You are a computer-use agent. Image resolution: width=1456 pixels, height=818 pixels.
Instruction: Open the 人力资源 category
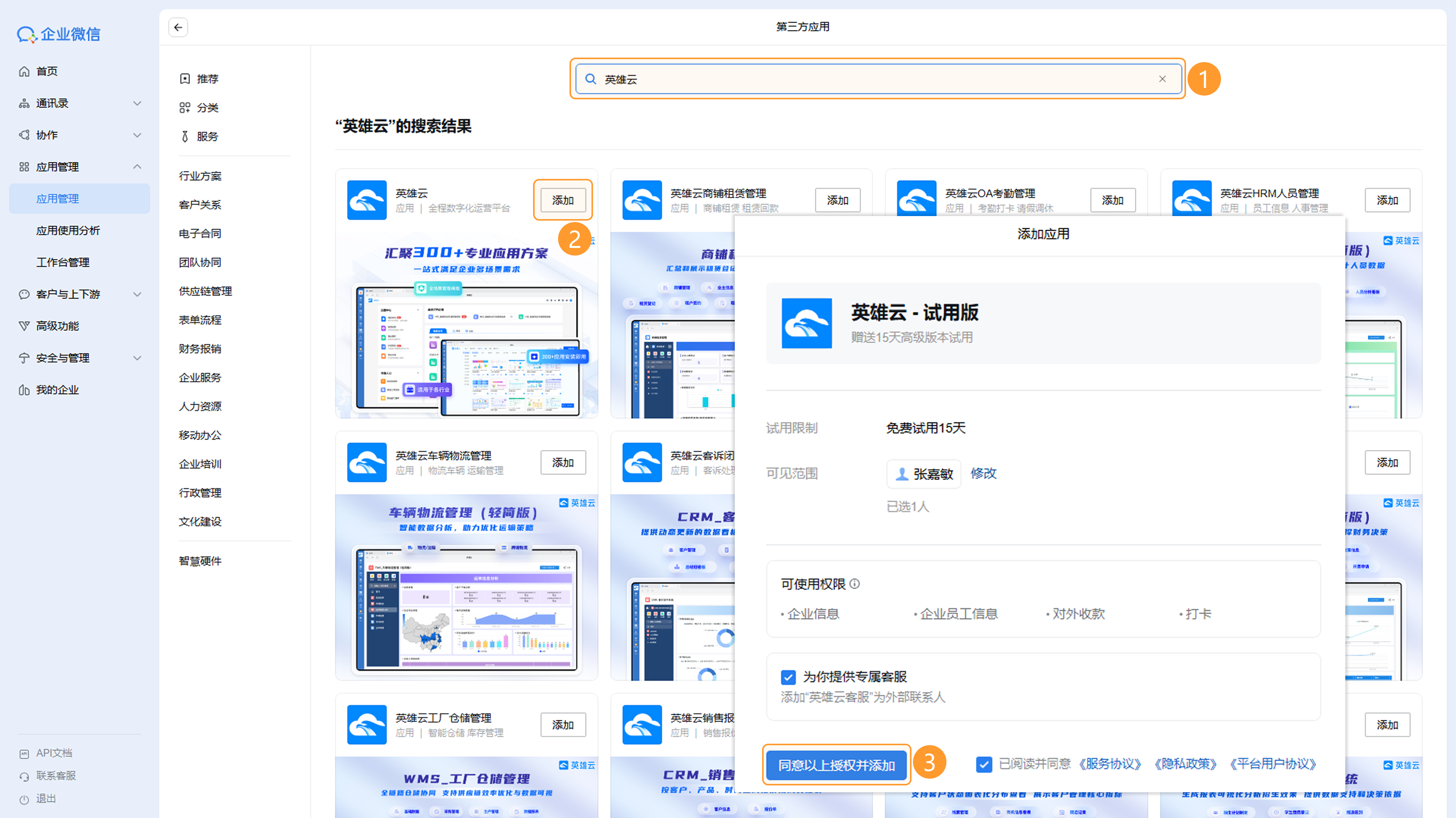tap(200, 407)
